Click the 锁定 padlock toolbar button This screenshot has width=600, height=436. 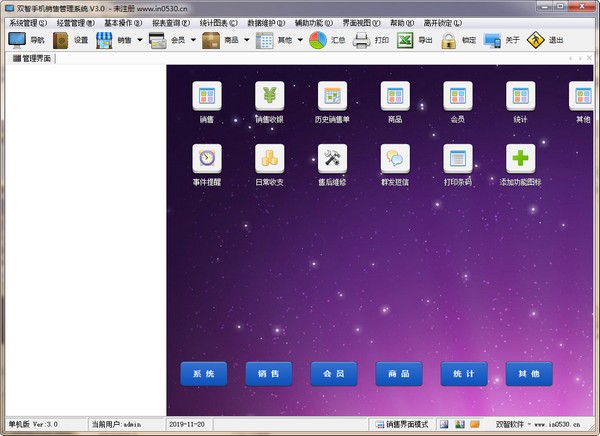point(459,41)
